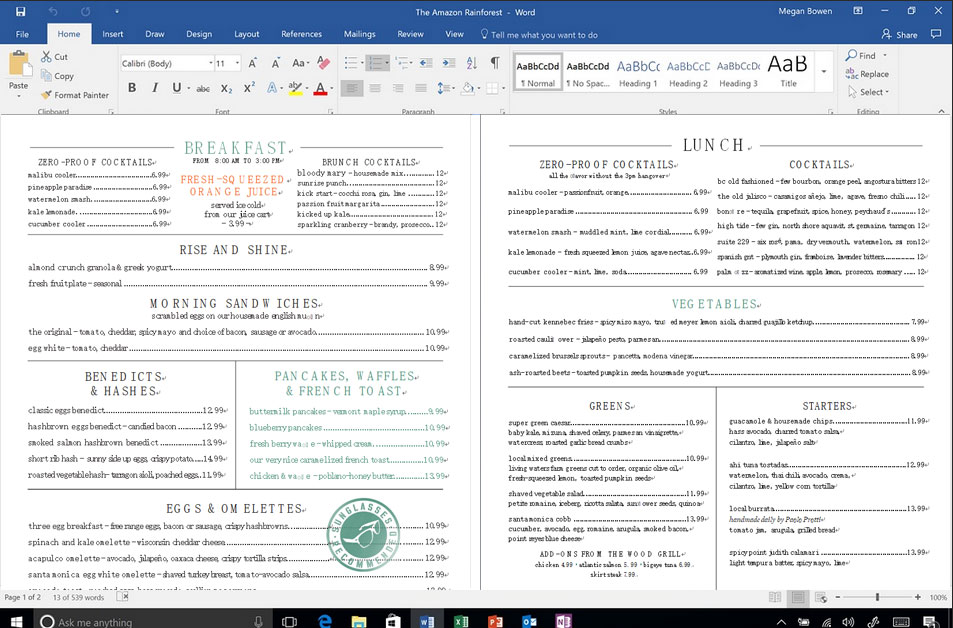Viewport: 953px width, 628px height.
Task: Apply the No Spacing style
Action: 588,72
